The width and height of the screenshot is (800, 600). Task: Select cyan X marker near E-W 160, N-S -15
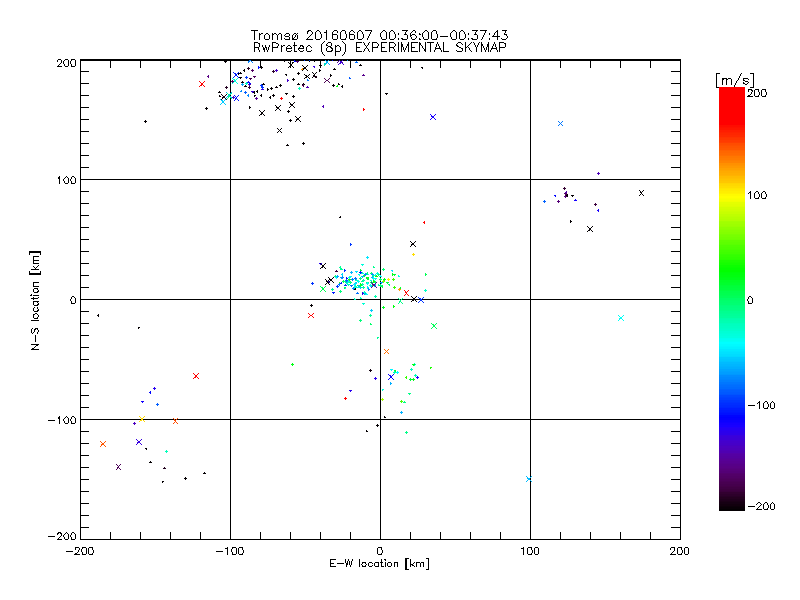point(621,318)
